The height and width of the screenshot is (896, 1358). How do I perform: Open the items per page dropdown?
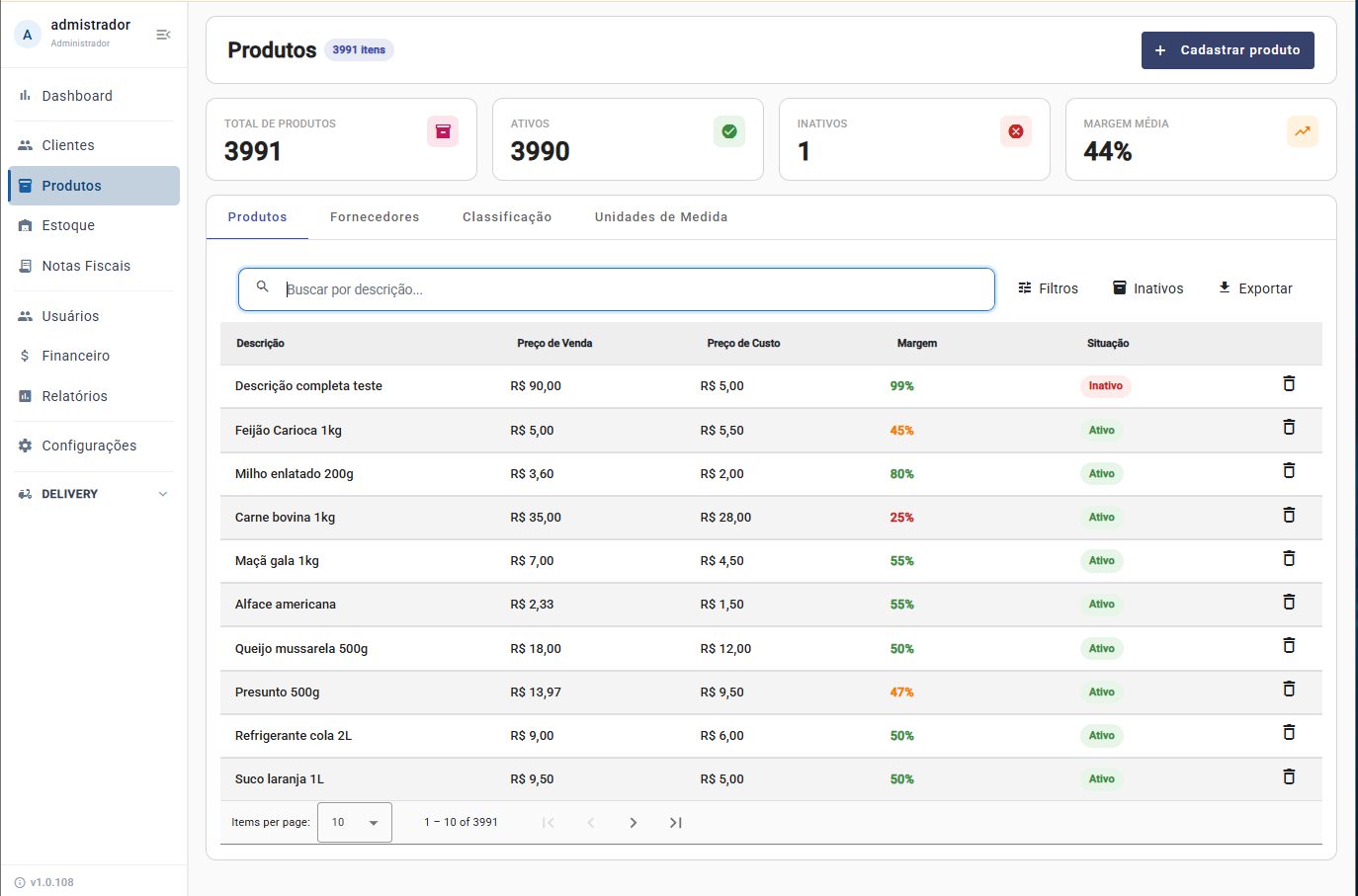click(x=355, y=822)
